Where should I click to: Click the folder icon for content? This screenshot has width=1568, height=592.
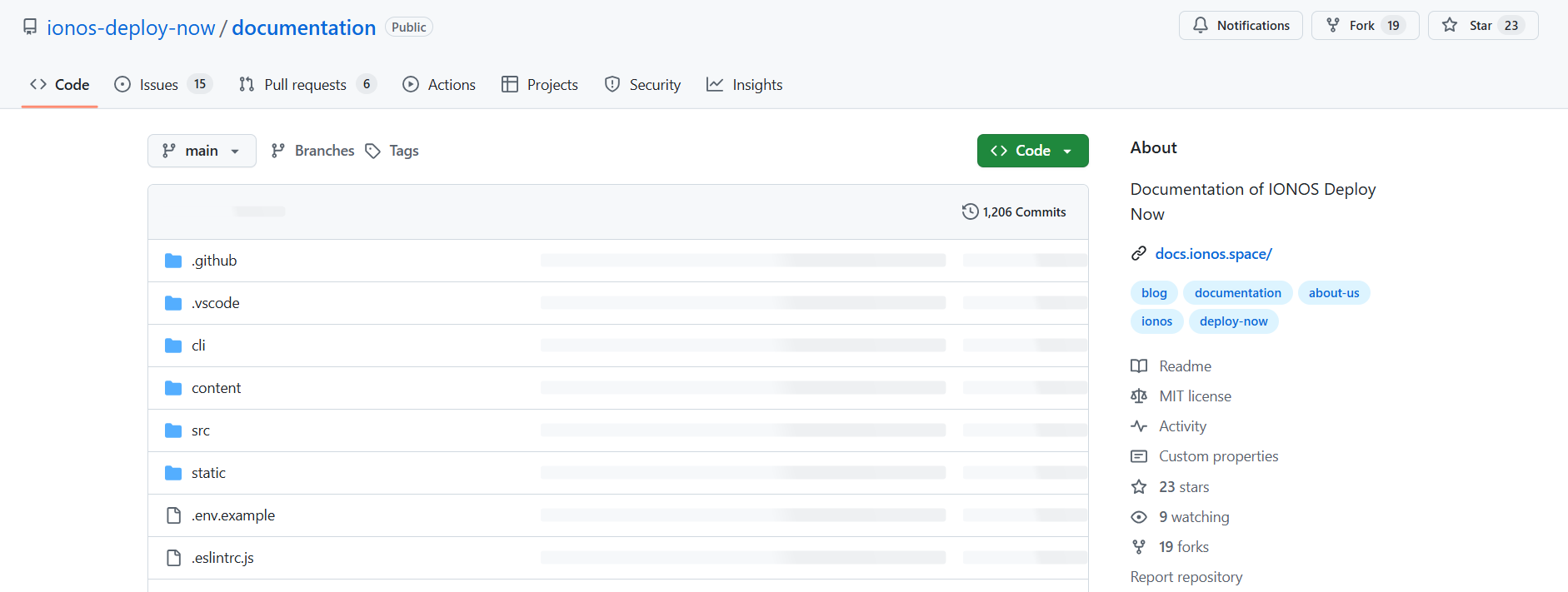173,388
